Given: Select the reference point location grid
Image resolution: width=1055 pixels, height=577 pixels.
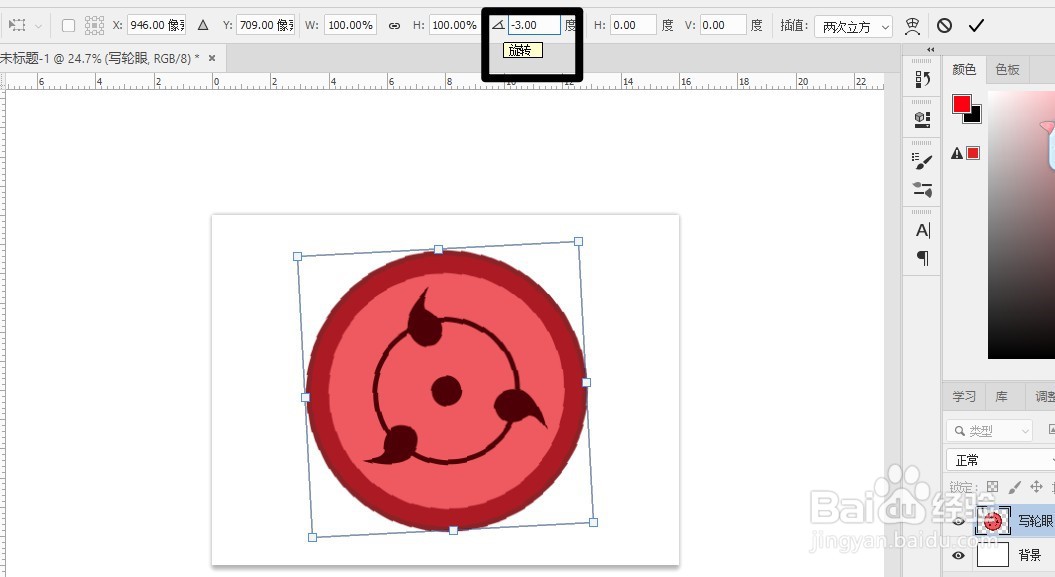Looking at the screenshot, I should [x=94, y=26].
